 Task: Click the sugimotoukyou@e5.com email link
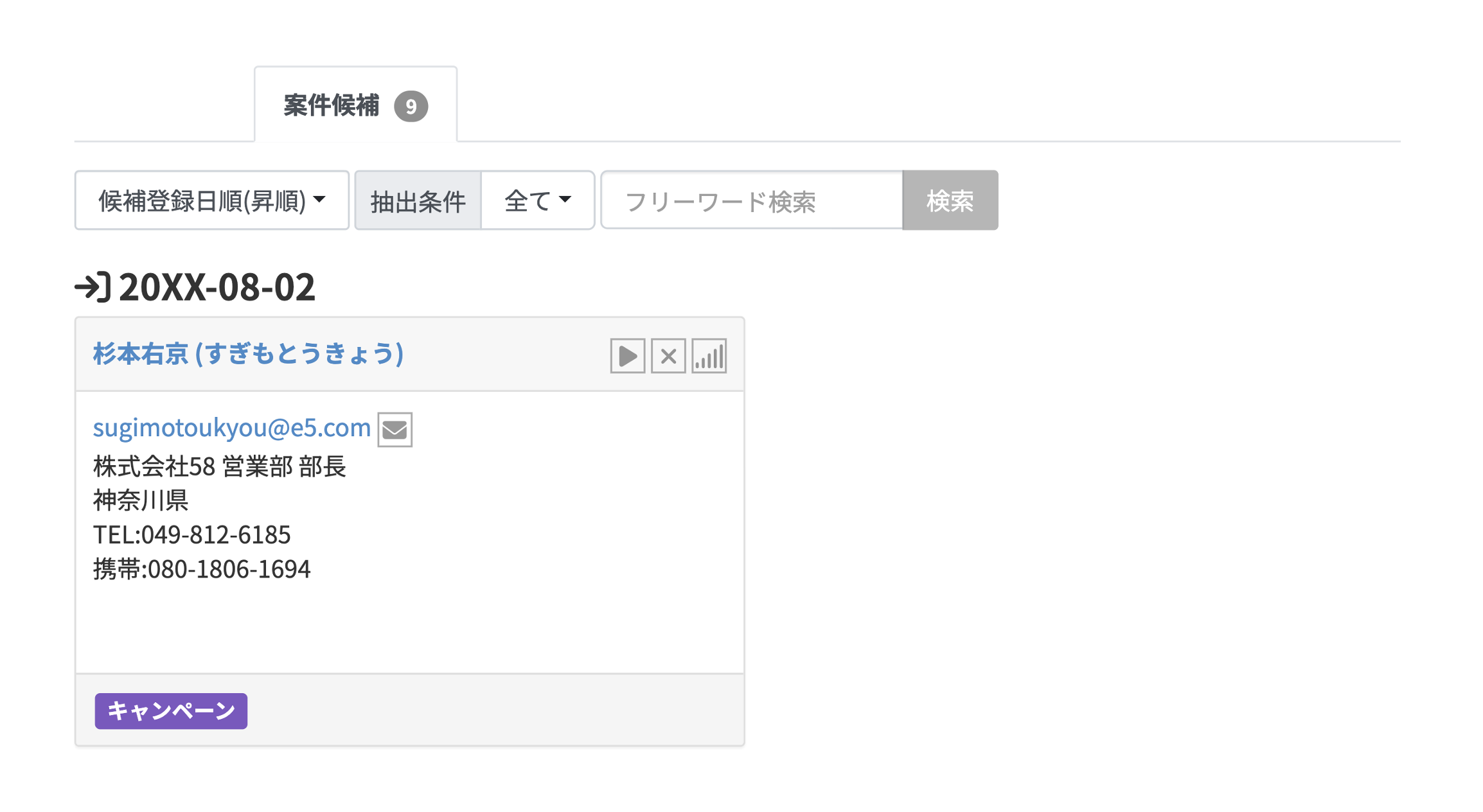(x=232, y=428)
